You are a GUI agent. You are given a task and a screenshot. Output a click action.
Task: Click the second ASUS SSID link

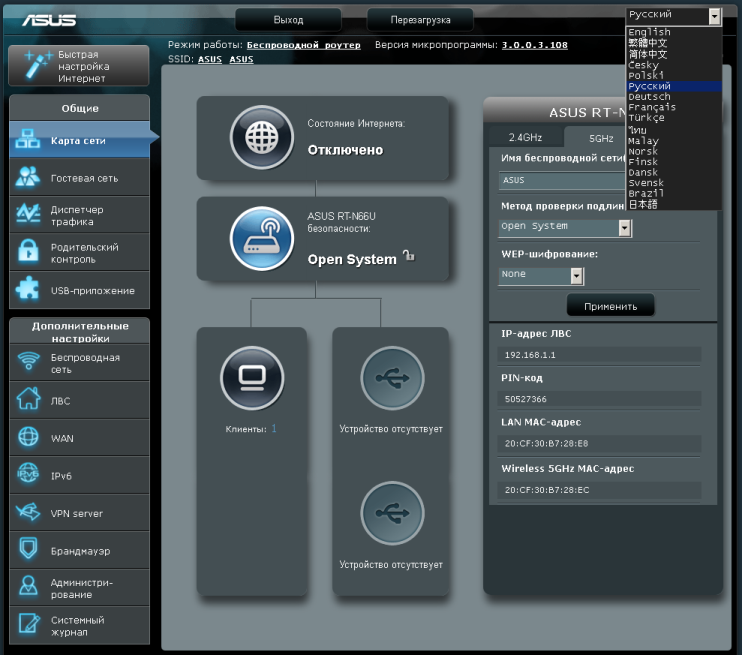coord(241,59)
